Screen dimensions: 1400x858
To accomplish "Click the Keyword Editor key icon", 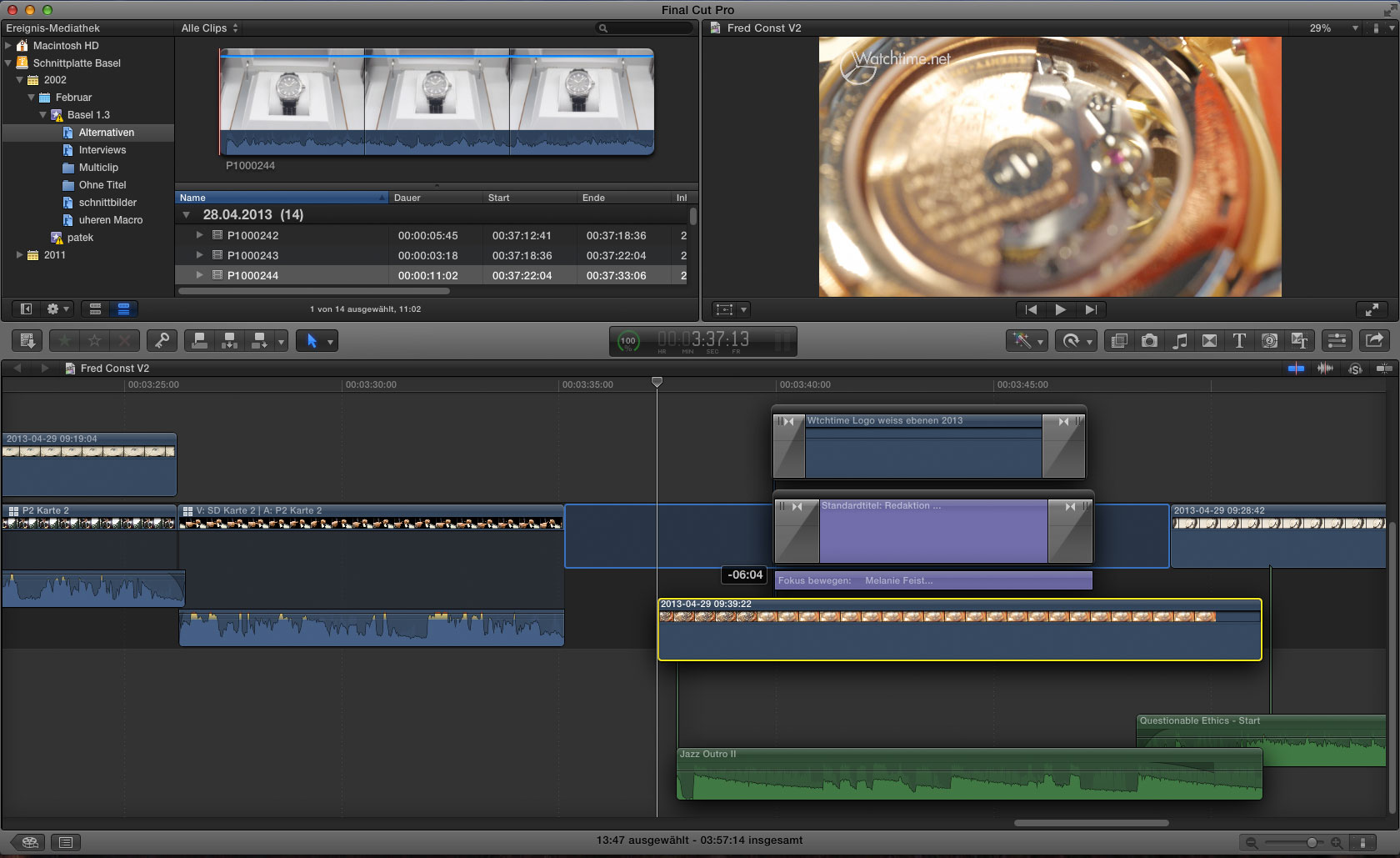I will tap(162, 340).
